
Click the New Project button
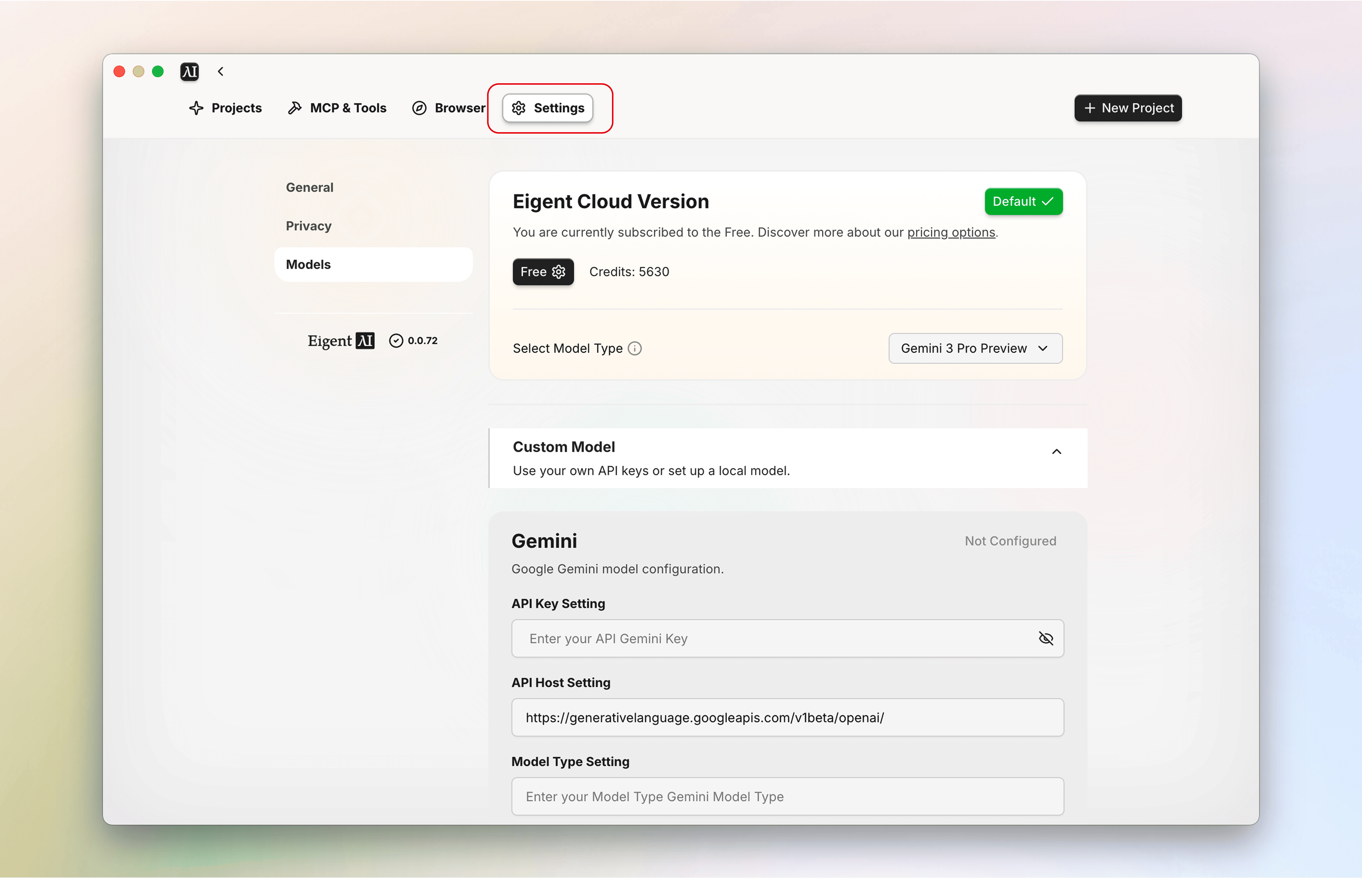point(1128,108)
